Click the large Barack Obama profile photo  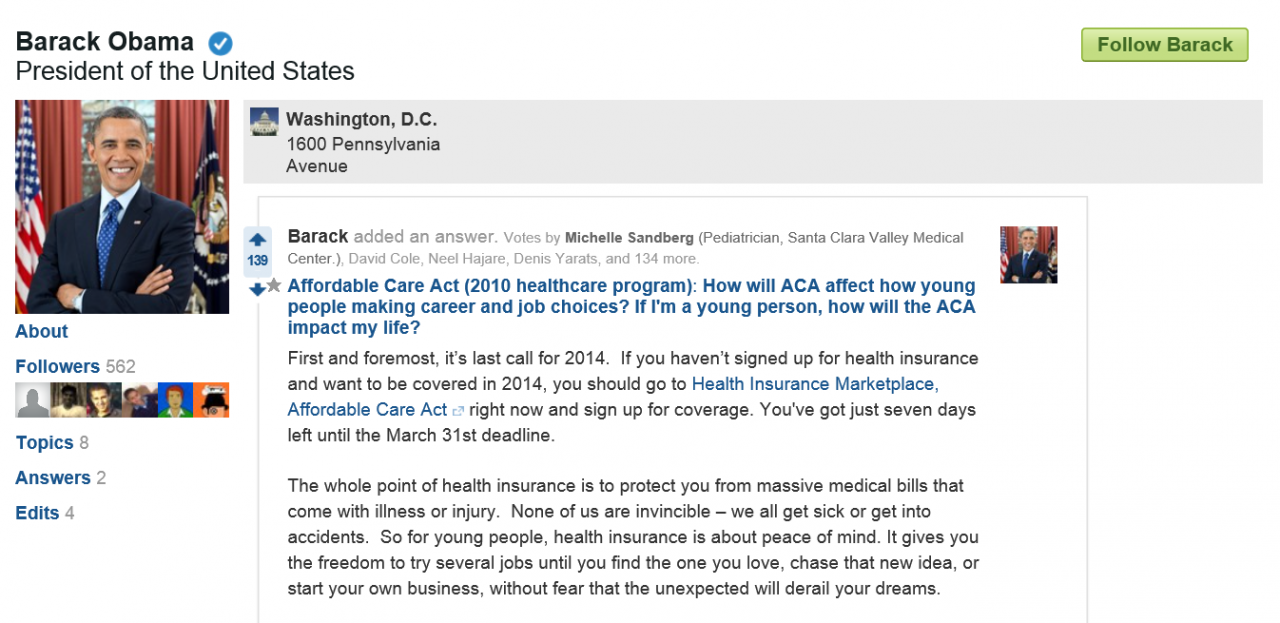coord(122,207)
